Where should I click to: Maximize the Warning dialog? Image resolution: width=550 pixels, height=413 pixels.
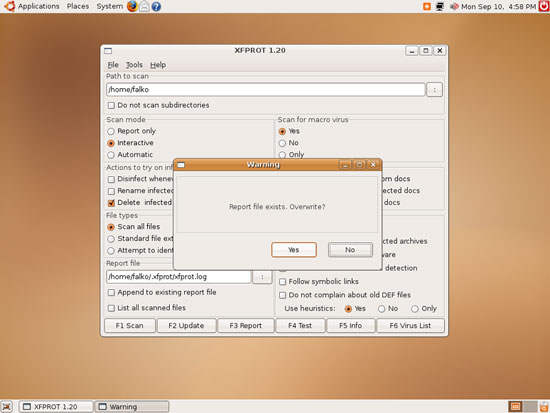pos(359,165)
